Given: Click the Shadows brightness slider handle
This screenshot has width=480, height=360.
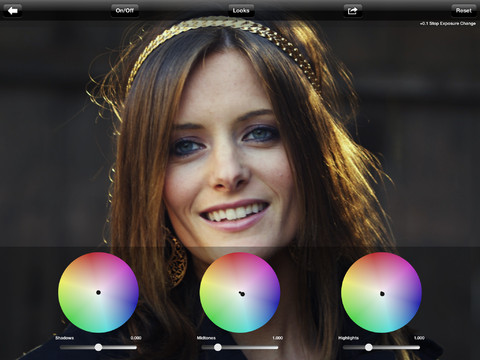Looking at the screenshot, I should [x=98, y=347].
